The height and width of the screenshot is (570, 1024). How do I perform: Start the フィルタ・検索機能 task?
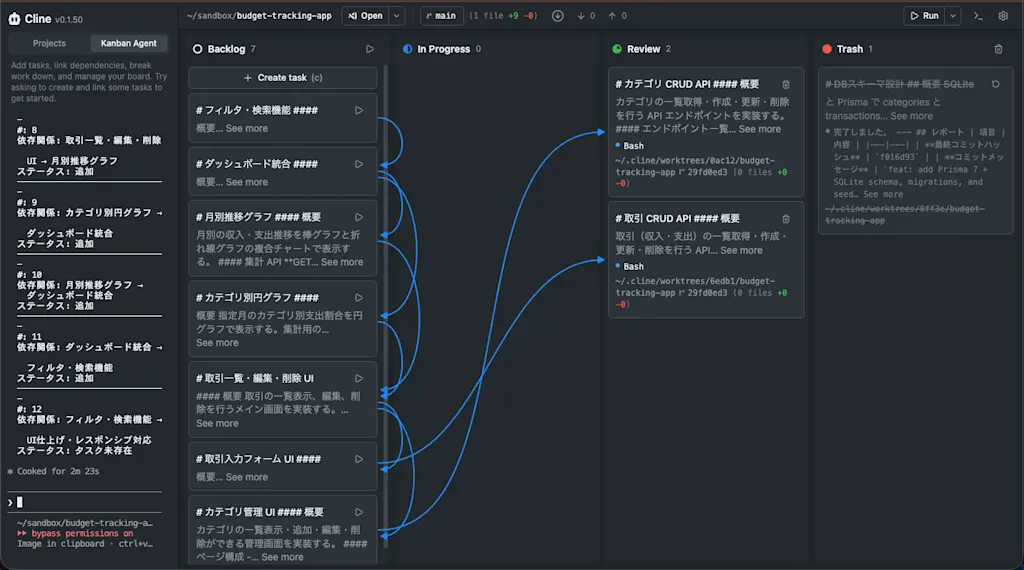point(359,110)
